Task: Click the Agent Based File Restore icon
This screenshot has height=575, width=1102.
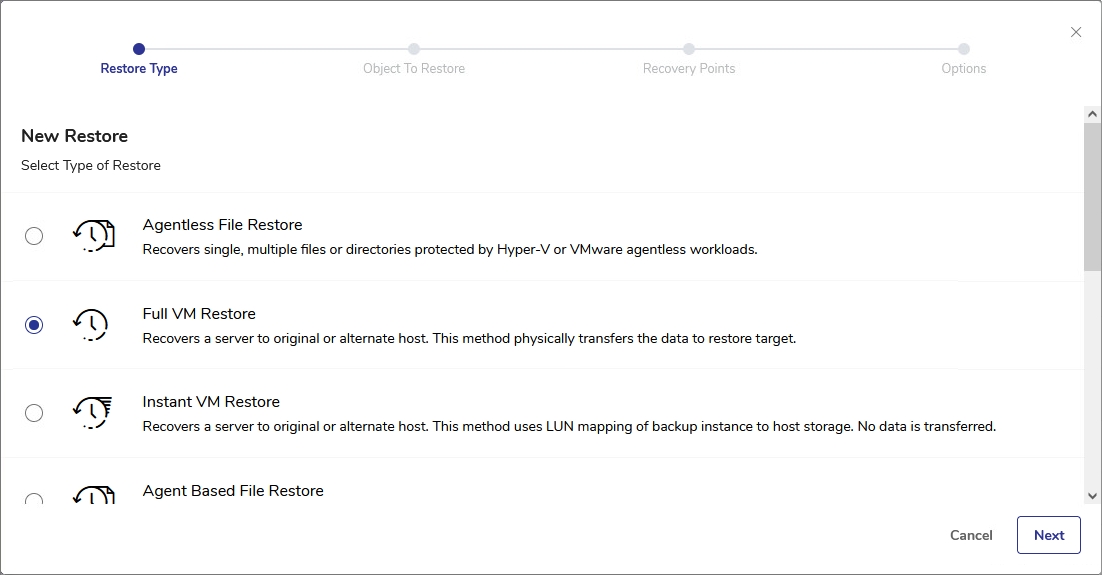Action: 93,495
